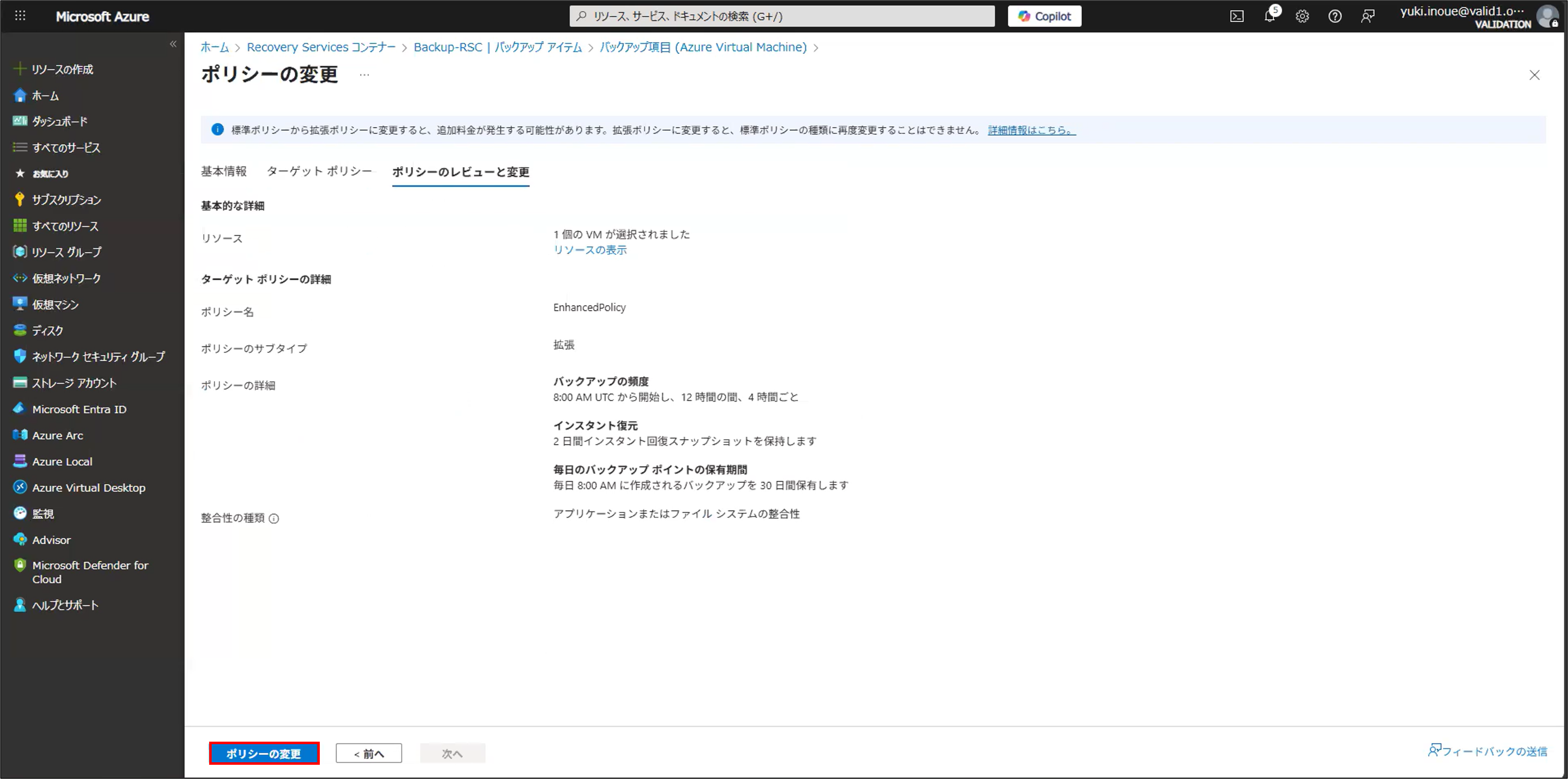Open Microsoft Entra ID from the sidebar
This screenshot has width=1568, height=779.
79,409
